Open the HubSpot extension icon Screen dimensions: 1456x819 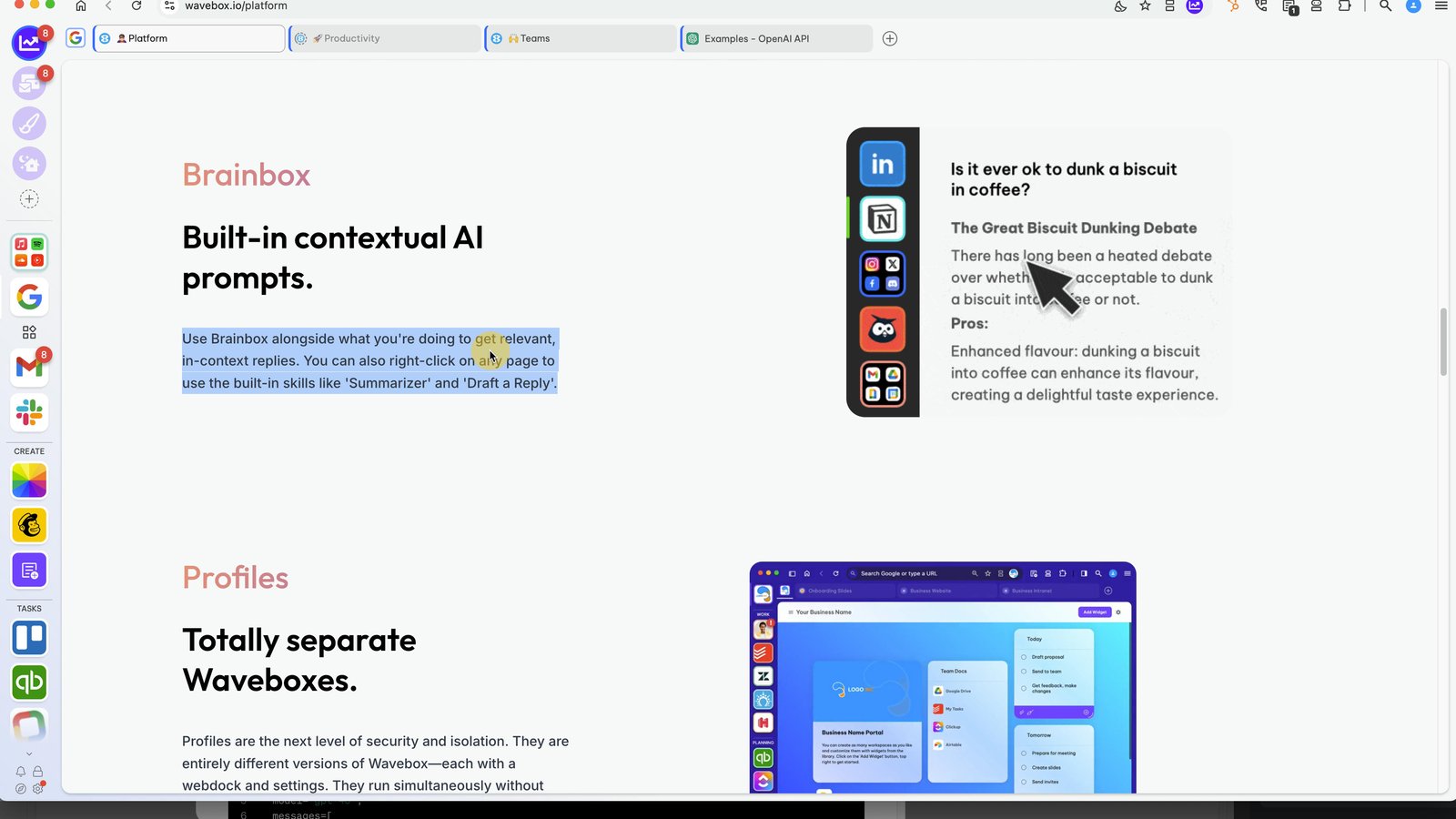click(x=1233, y=5)
